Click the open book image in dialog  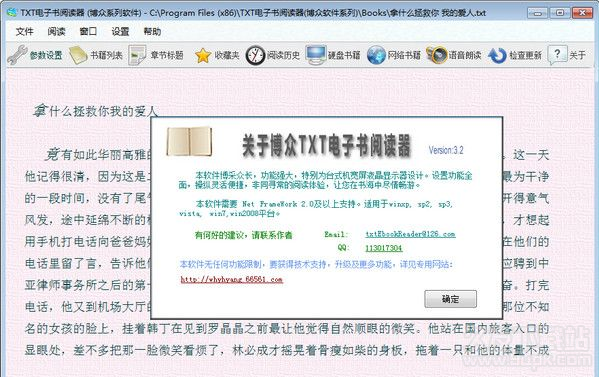[189, 141]
